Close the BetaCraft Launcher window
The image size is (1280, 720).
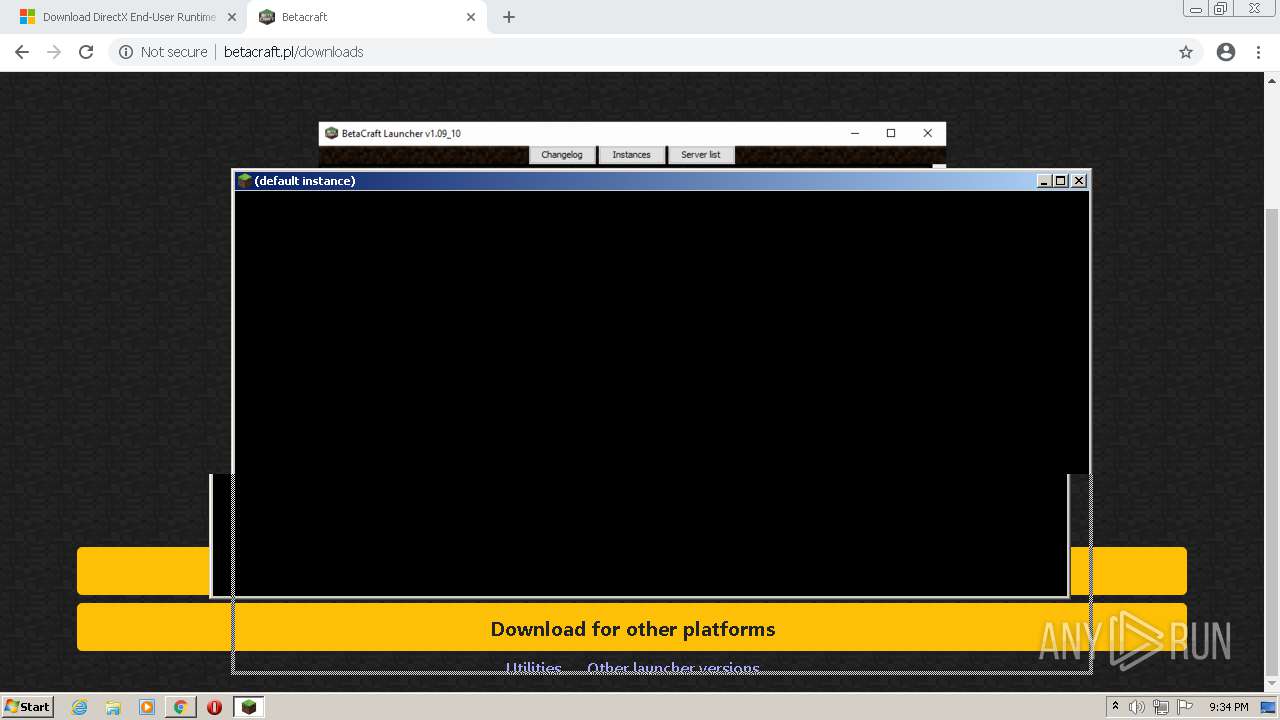[928, 133]
